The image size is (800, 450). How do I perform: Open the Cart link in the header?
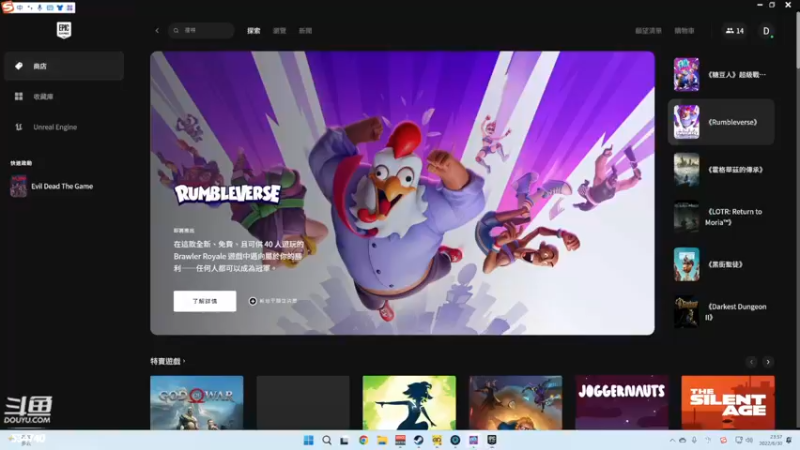click(x=684, y=31)
